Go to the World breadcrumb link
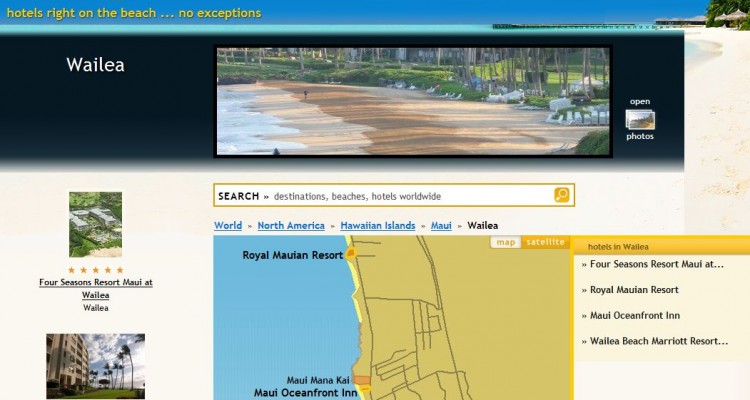This screenshot has width=750, height=400. [228, 226]
